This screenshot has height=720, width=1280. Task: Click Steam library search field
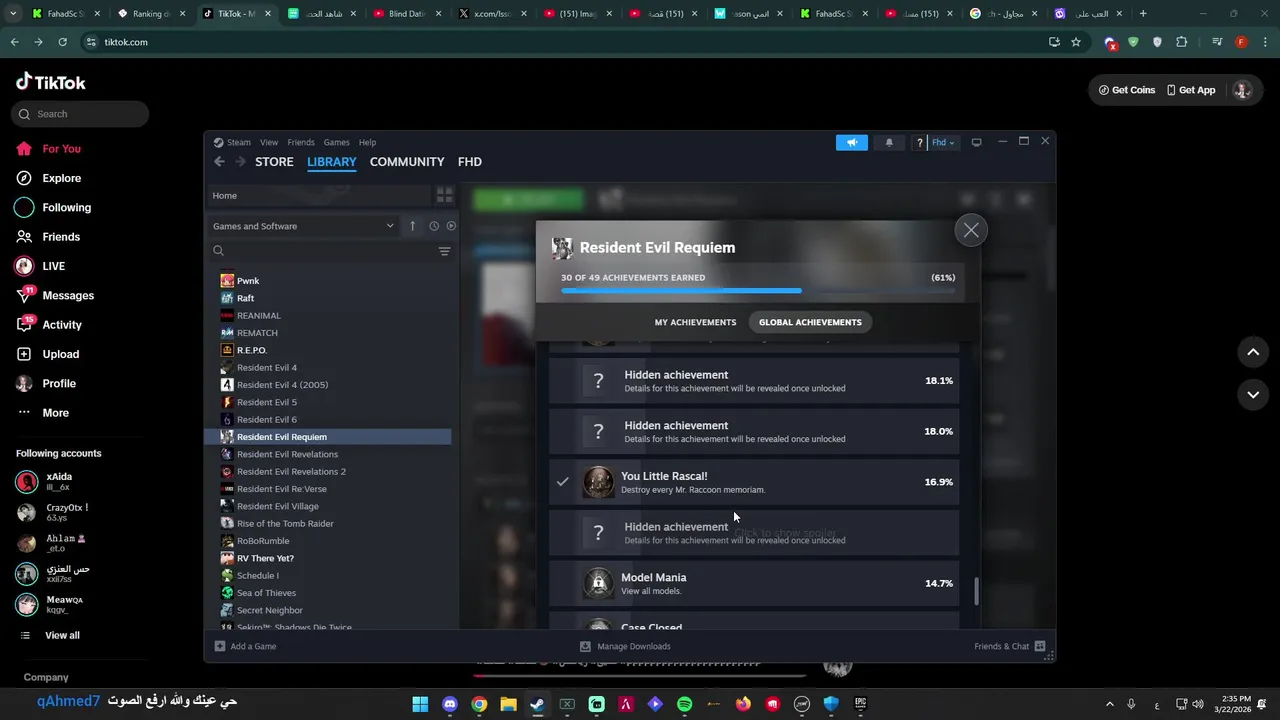point(320,251)
